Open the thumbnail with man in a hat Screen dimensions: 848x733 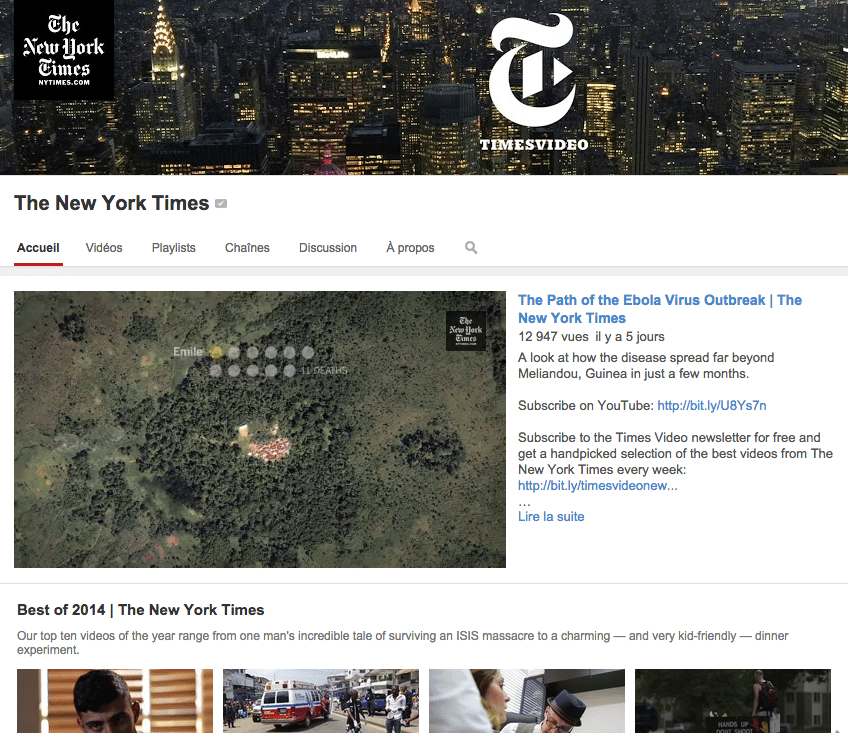[x=527, y=701]
